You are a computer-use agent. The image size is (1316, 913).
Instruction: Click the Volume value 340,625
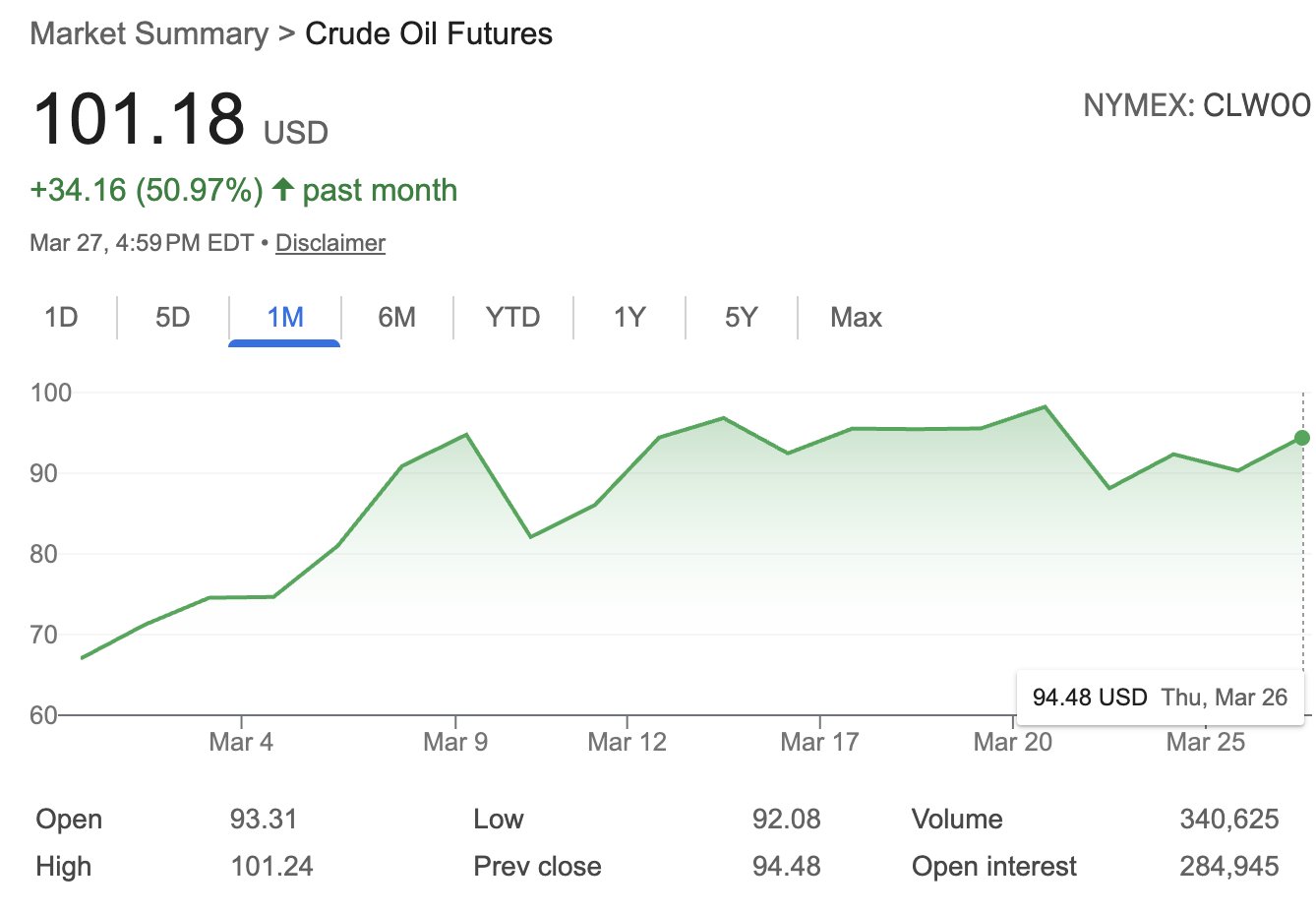tap(1229, 819)
